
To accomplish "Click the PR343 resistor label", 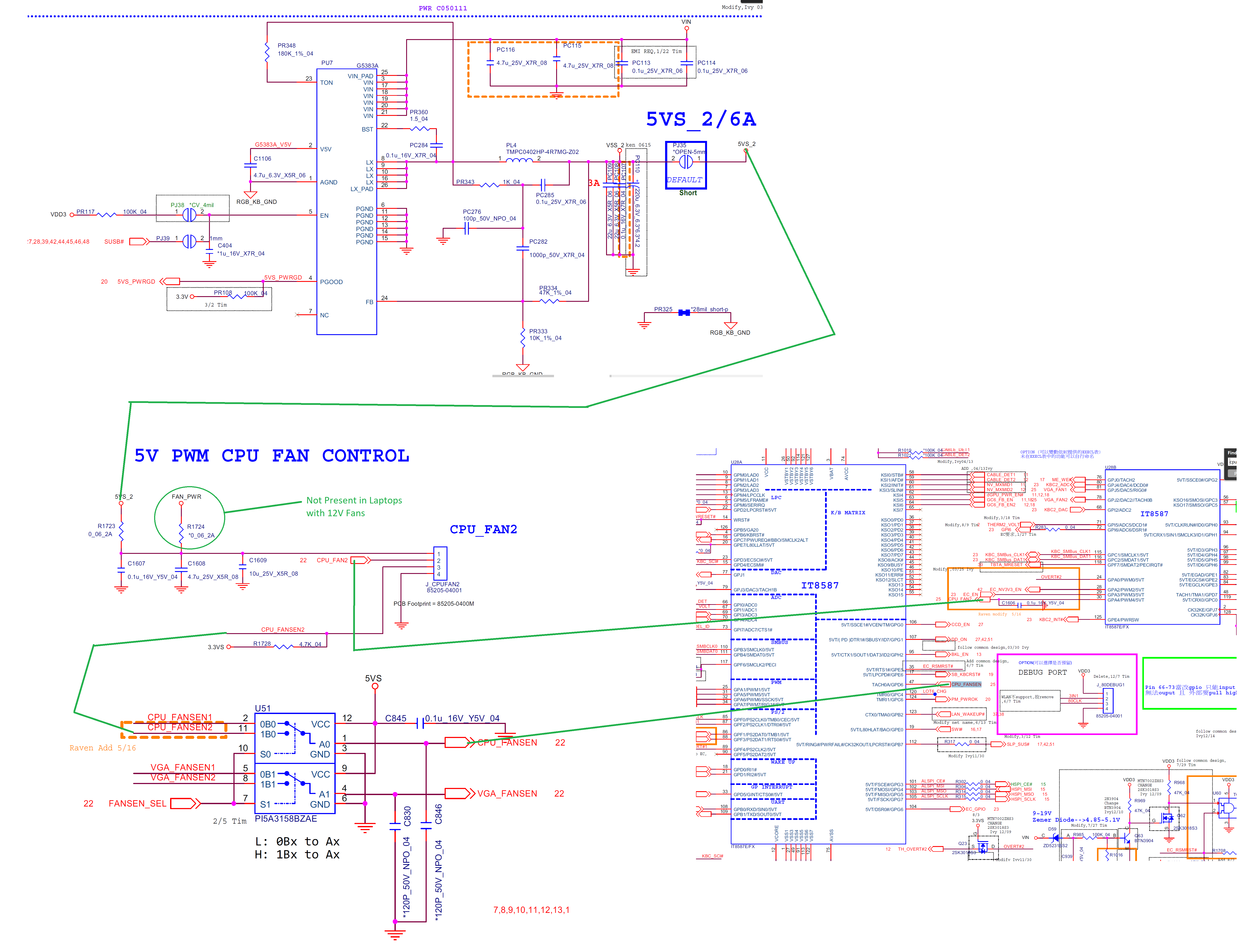I will pos(465,182).
